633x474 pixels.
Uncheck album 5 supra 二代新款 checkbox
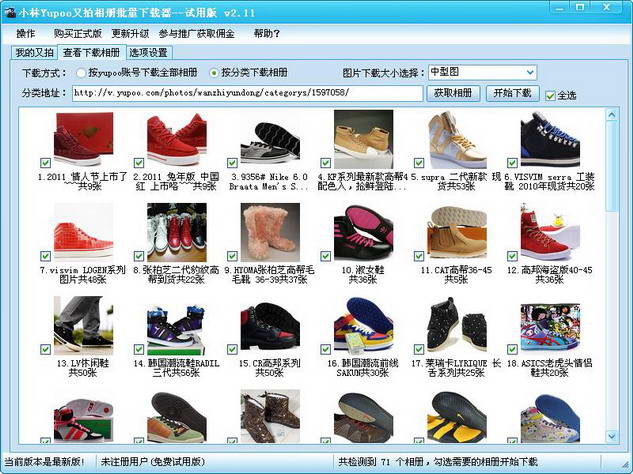419,163
